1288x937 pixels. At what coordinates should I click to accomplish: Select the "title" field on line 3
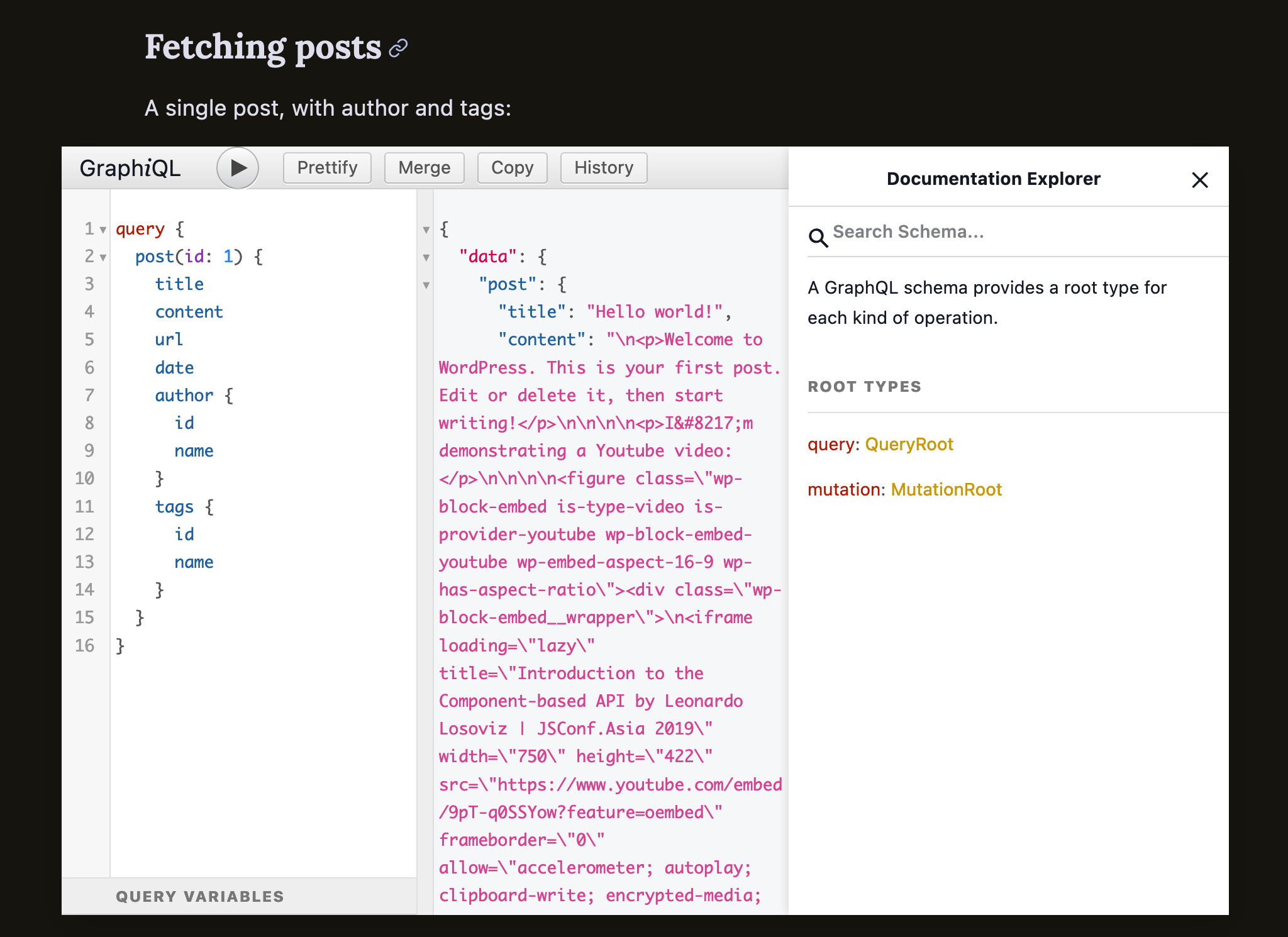(179, 284)
